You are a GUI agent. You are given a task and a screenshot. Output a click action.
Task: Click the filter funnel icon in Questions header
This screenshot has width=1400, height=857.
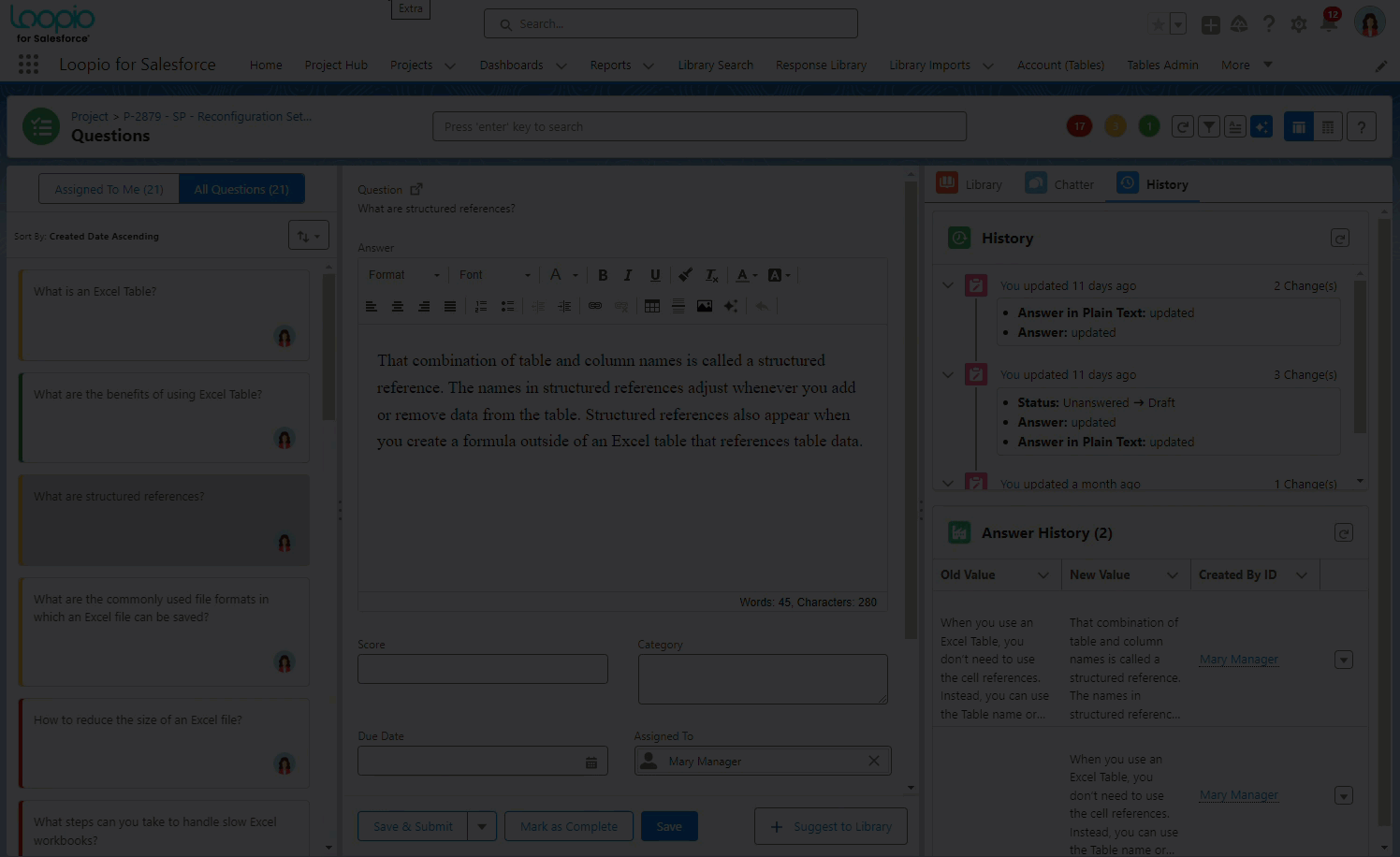coord(1209,127)
